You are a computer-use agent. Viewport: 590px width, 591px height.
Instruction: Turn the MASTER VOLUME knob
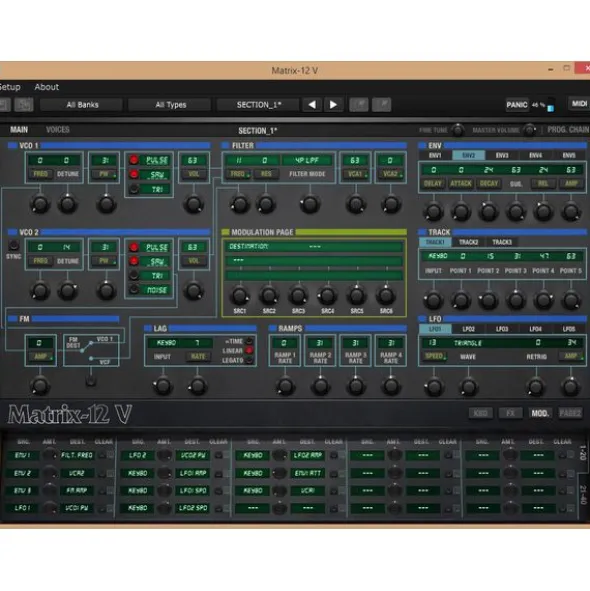tap(530, 130)
